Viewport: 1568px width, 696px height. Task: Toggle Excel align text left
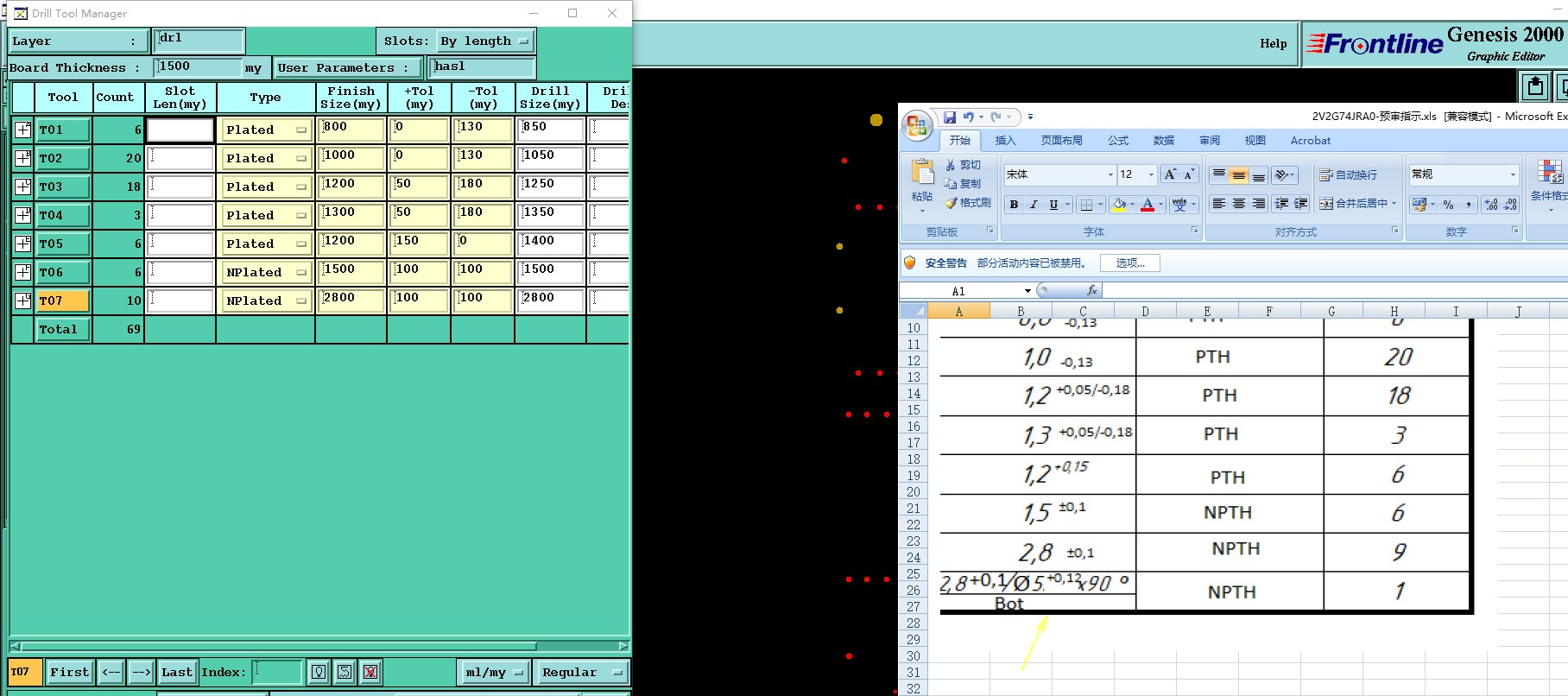click(1218, 204)
